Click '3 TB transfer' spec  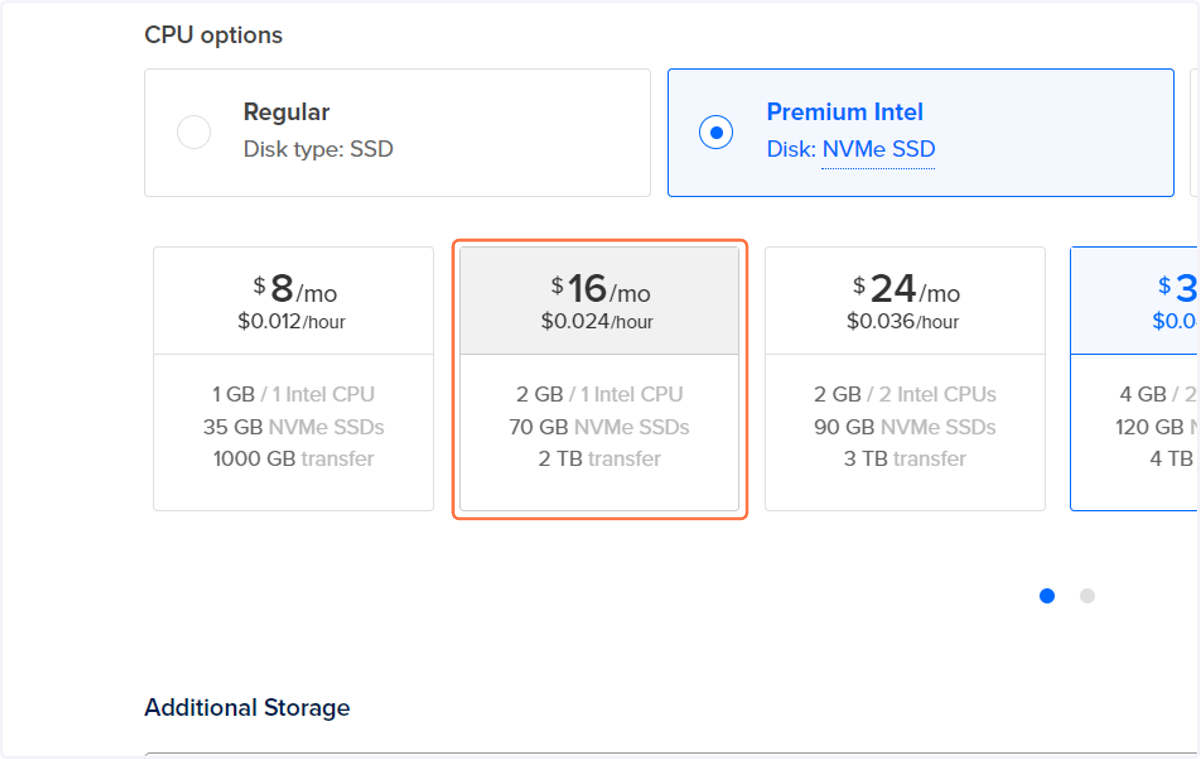(x=905, y=459)
